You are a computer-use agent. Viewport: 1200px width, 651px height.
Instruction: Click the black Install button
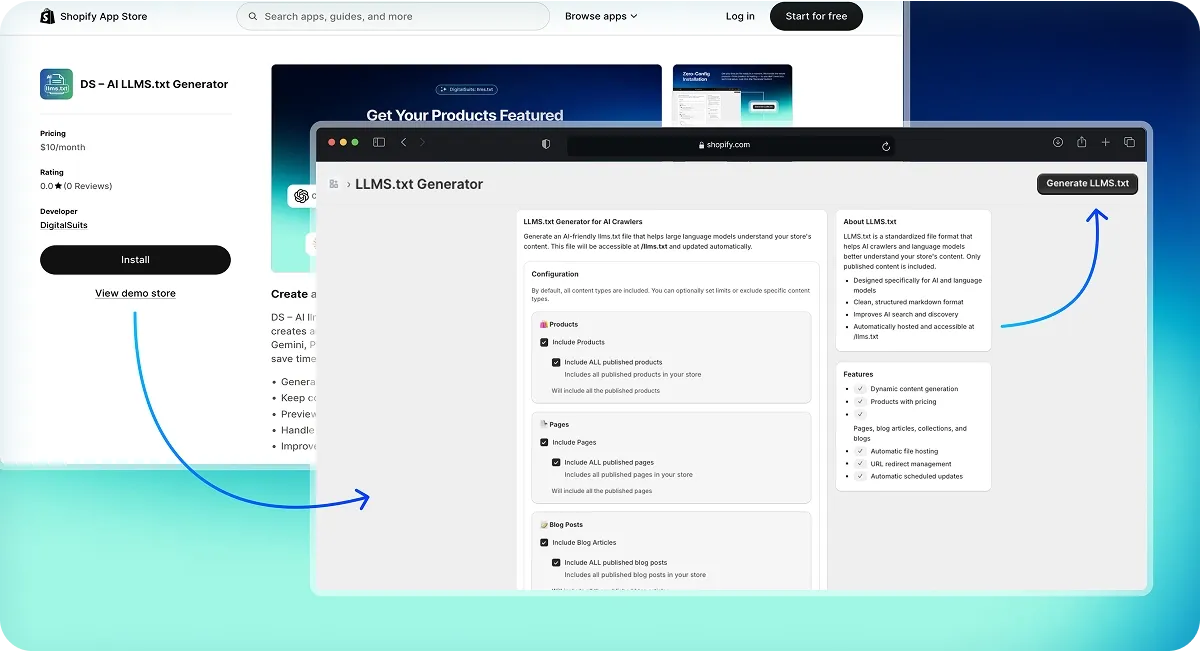(x=135, y=260)
